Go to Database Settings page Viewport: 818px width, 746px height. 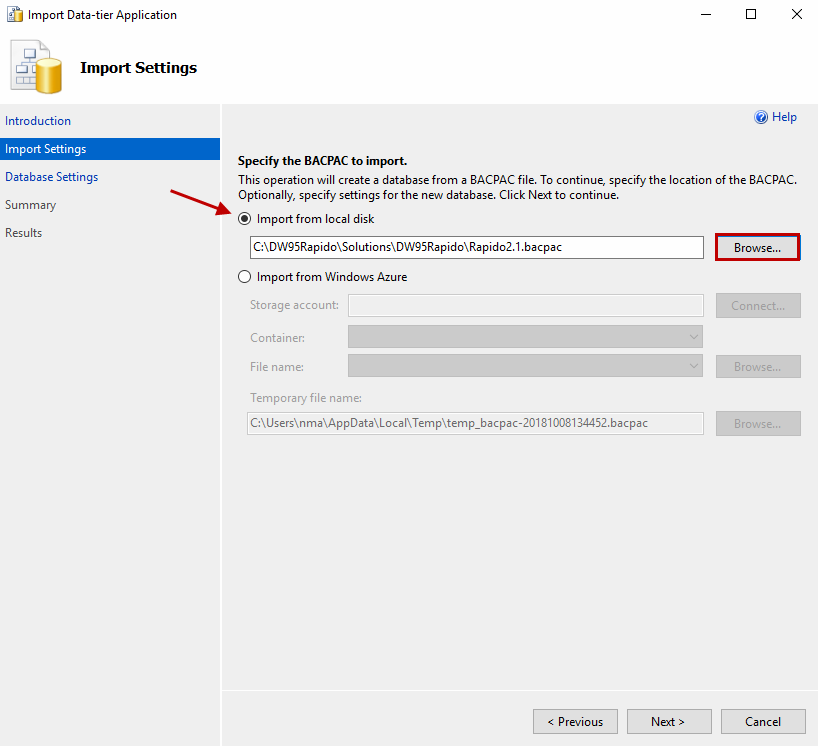click(52, 177)
